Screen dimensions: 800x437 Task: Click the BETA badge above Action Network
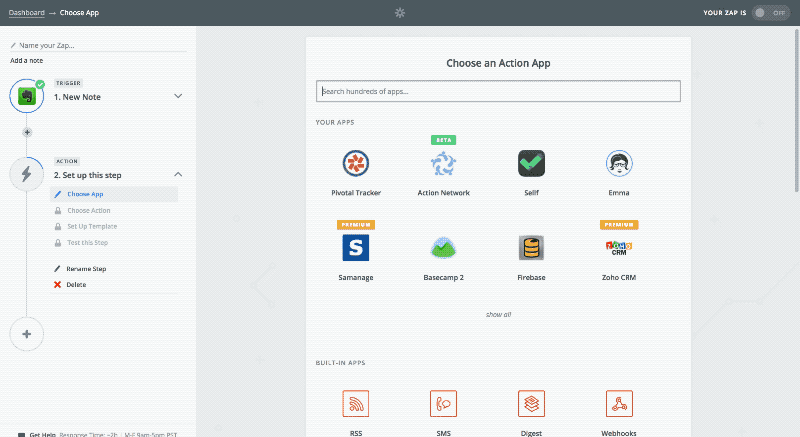(x=443, y=140)
